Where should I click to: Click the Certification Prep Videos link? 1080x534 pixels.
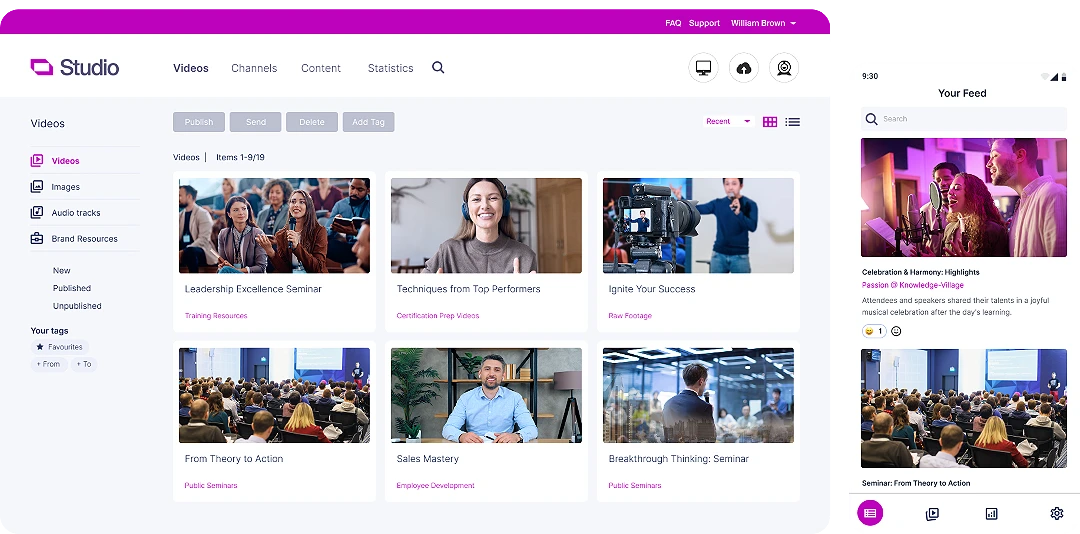[x=437, y=316]
